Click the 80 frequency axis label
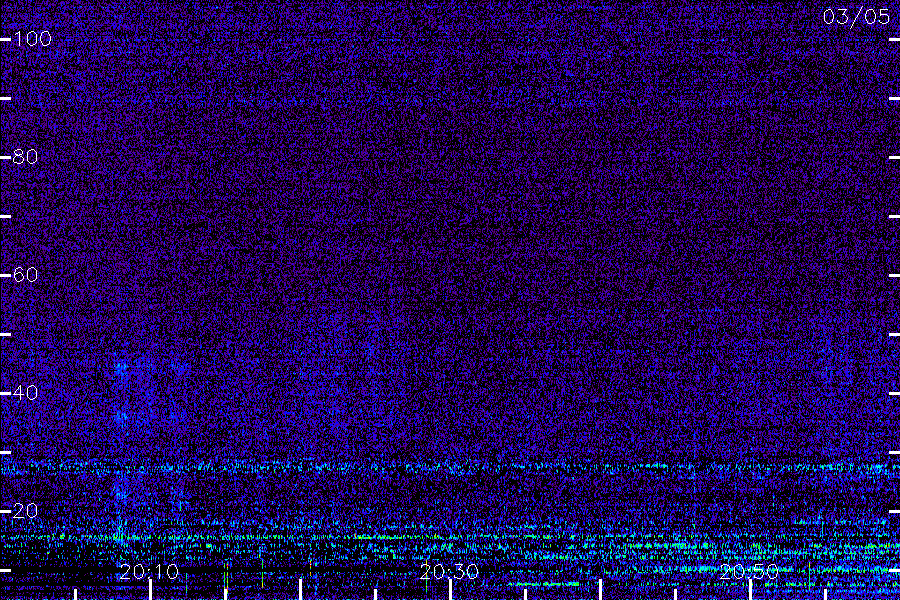This screenshot has width=900, height=600. (25, 156)
